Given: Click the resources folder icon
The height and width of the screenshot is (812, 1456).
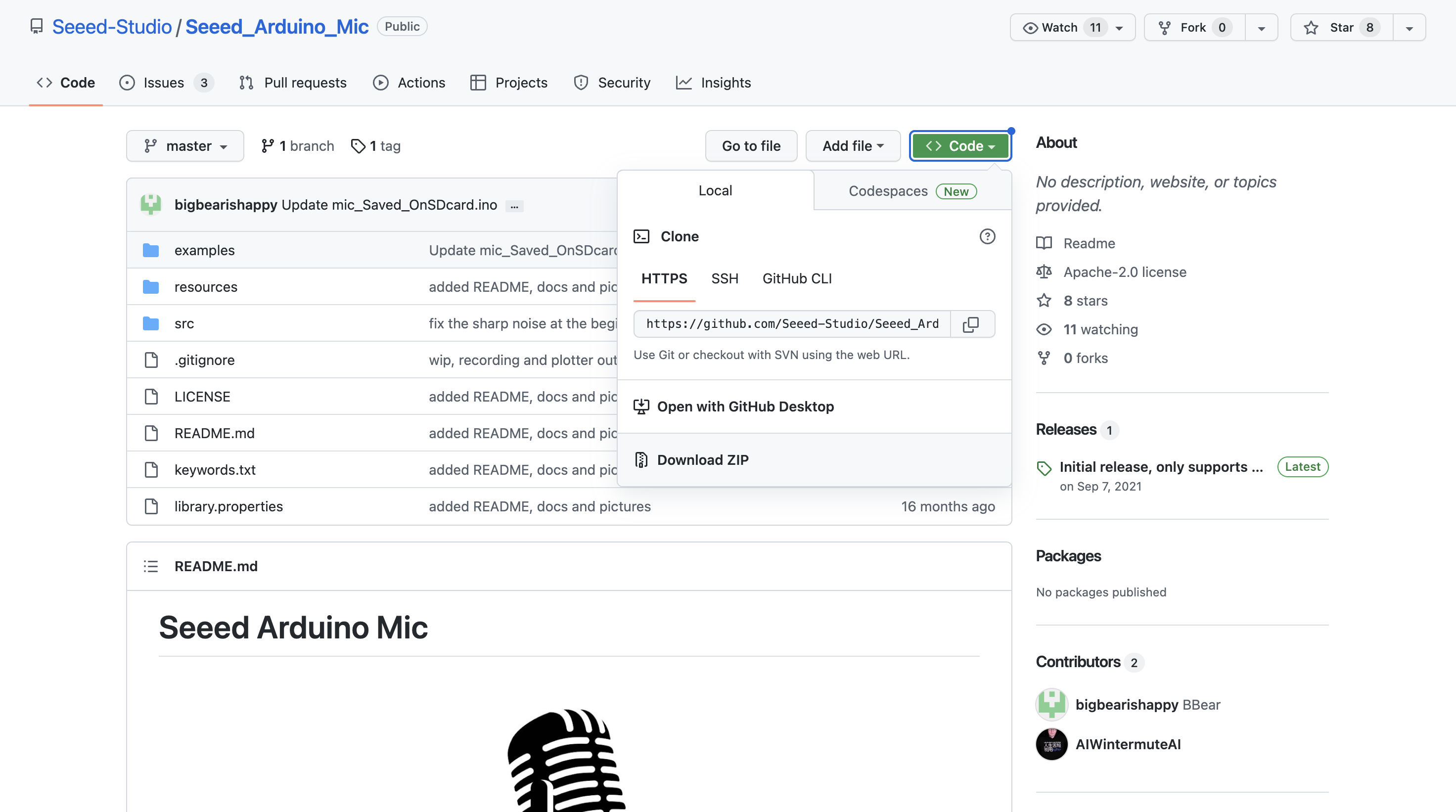Looking at the screenshot, I should click(150, 286).
